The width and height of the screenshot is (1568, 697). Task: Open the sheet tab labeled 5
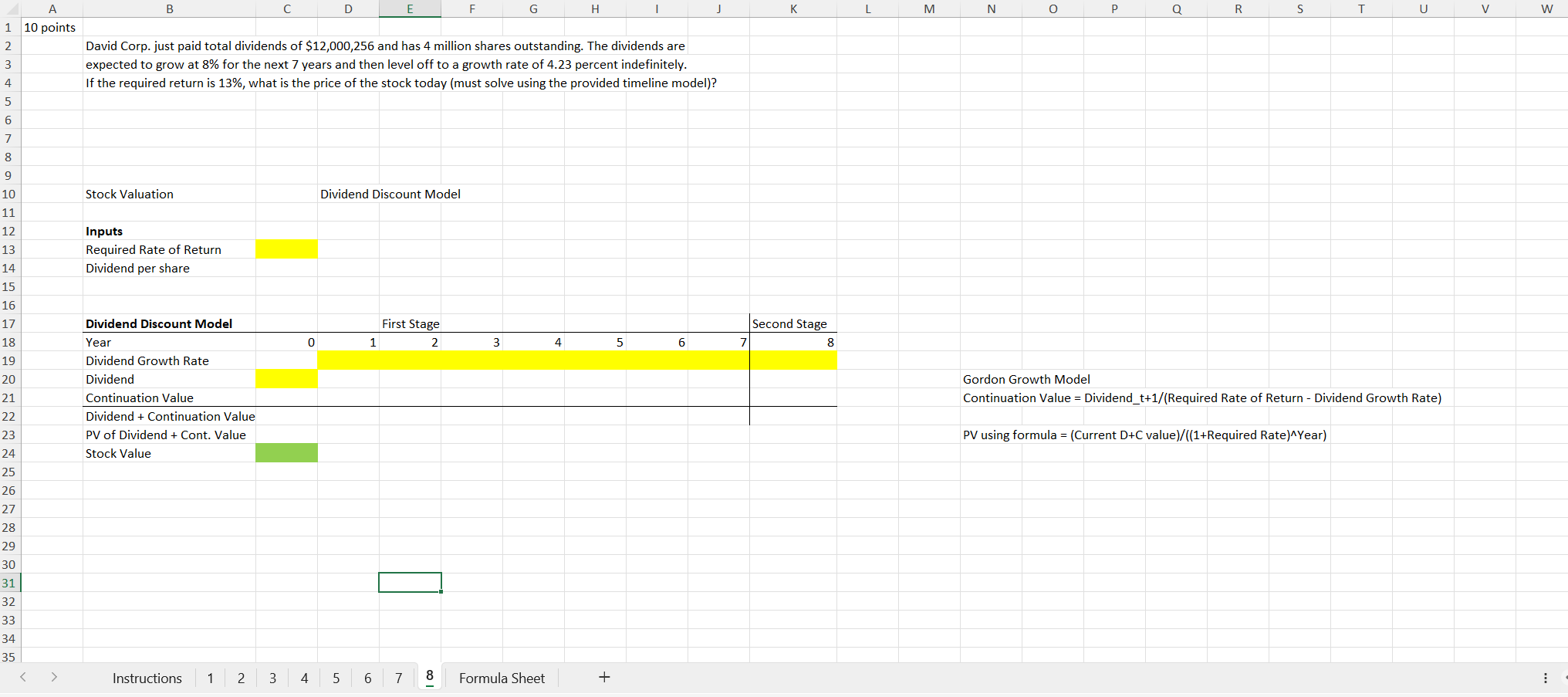tap(336, 678)
